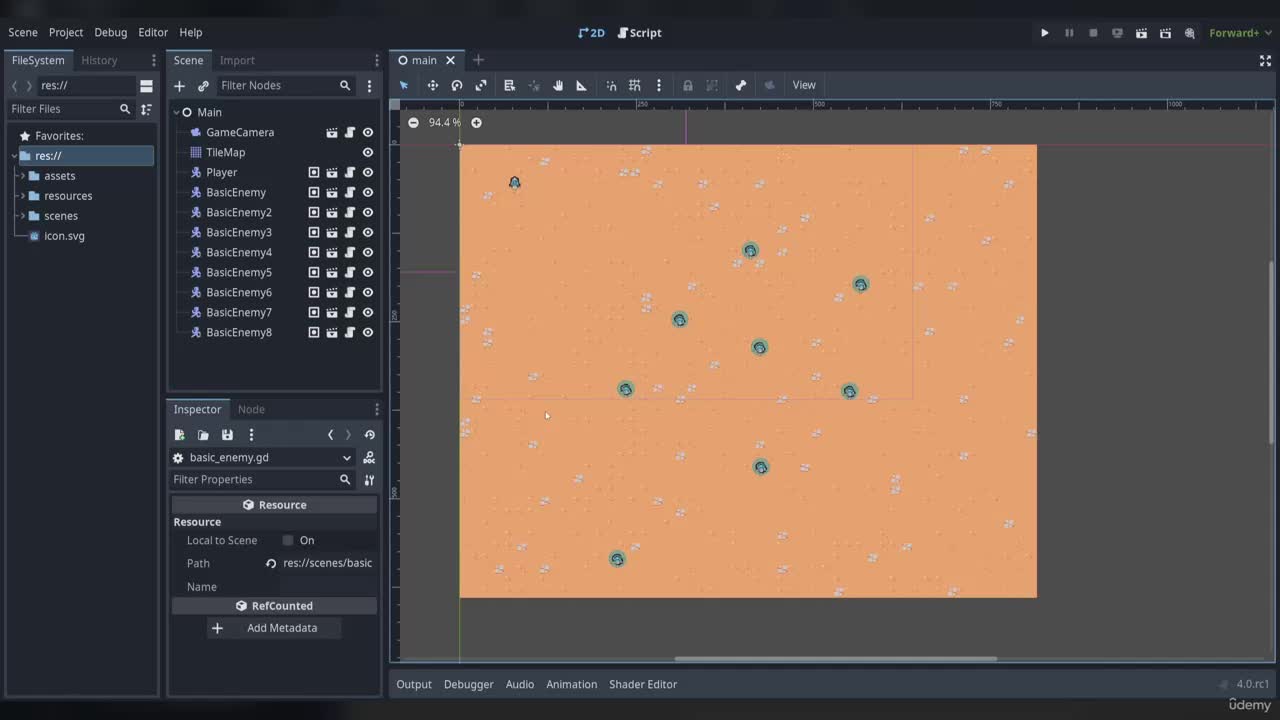Switch to the History tab
Viewport: 1280px width, 720px height.
tap(99, 60)
